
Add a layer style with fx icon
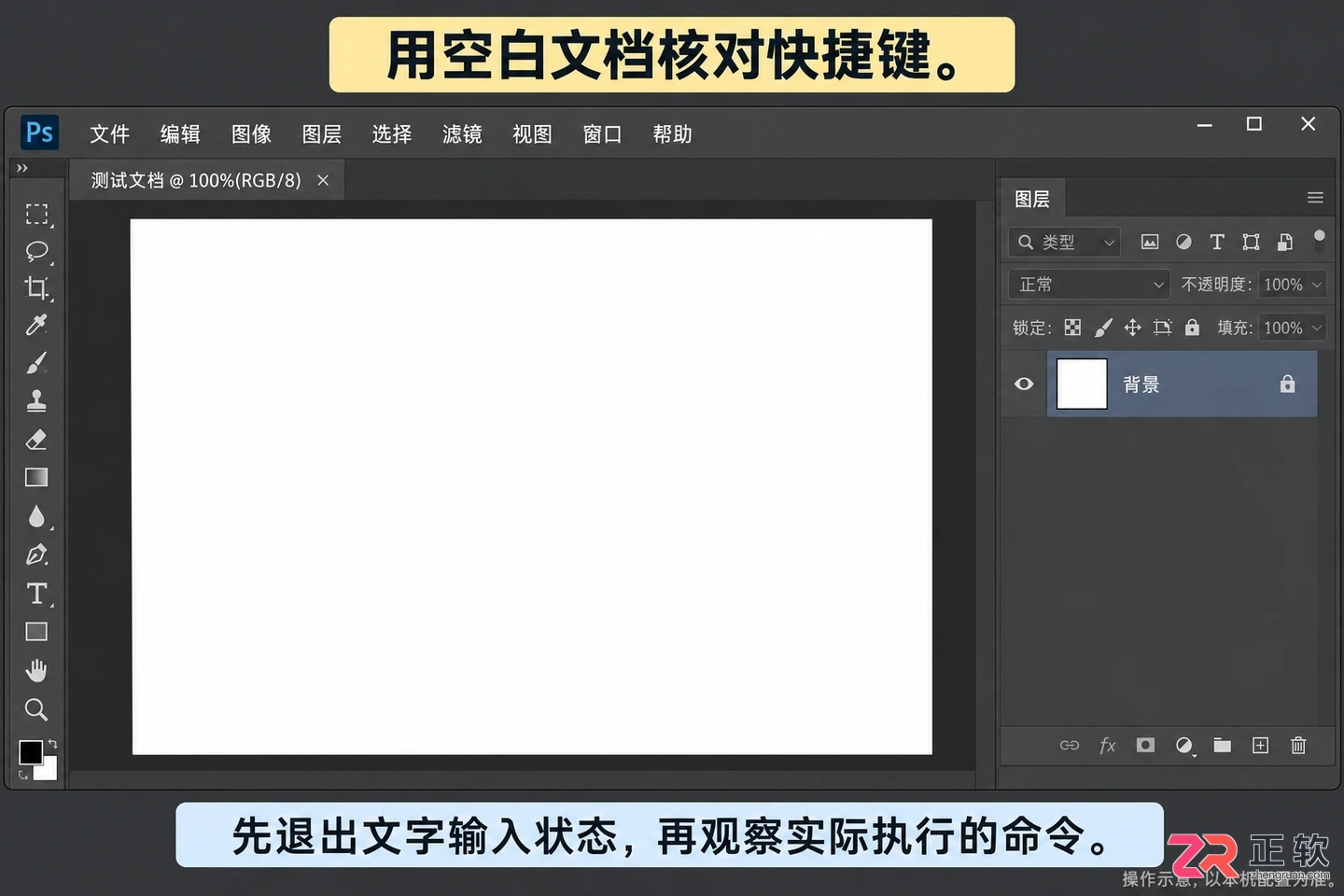coord(1108,745)
